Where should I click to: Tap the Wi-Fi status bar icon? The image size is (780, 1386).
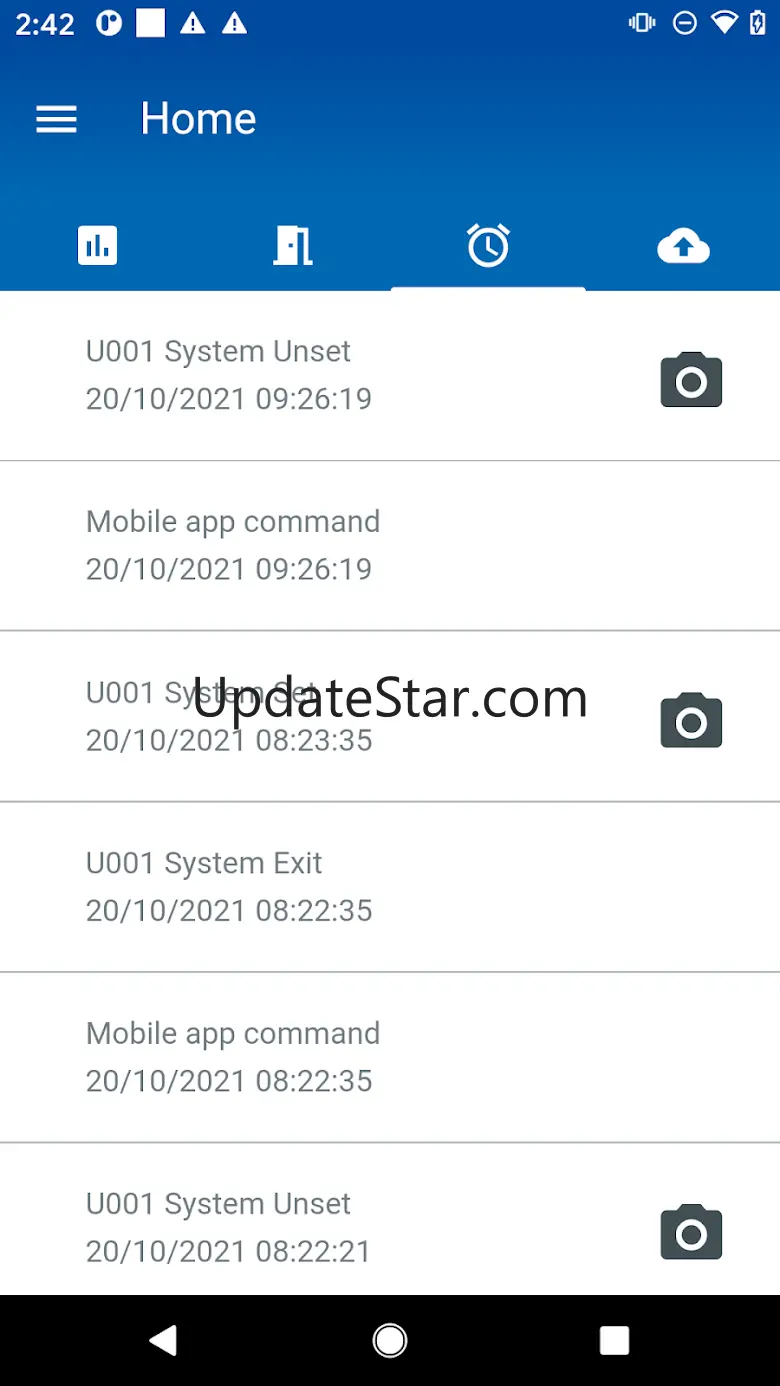point(724,23)
